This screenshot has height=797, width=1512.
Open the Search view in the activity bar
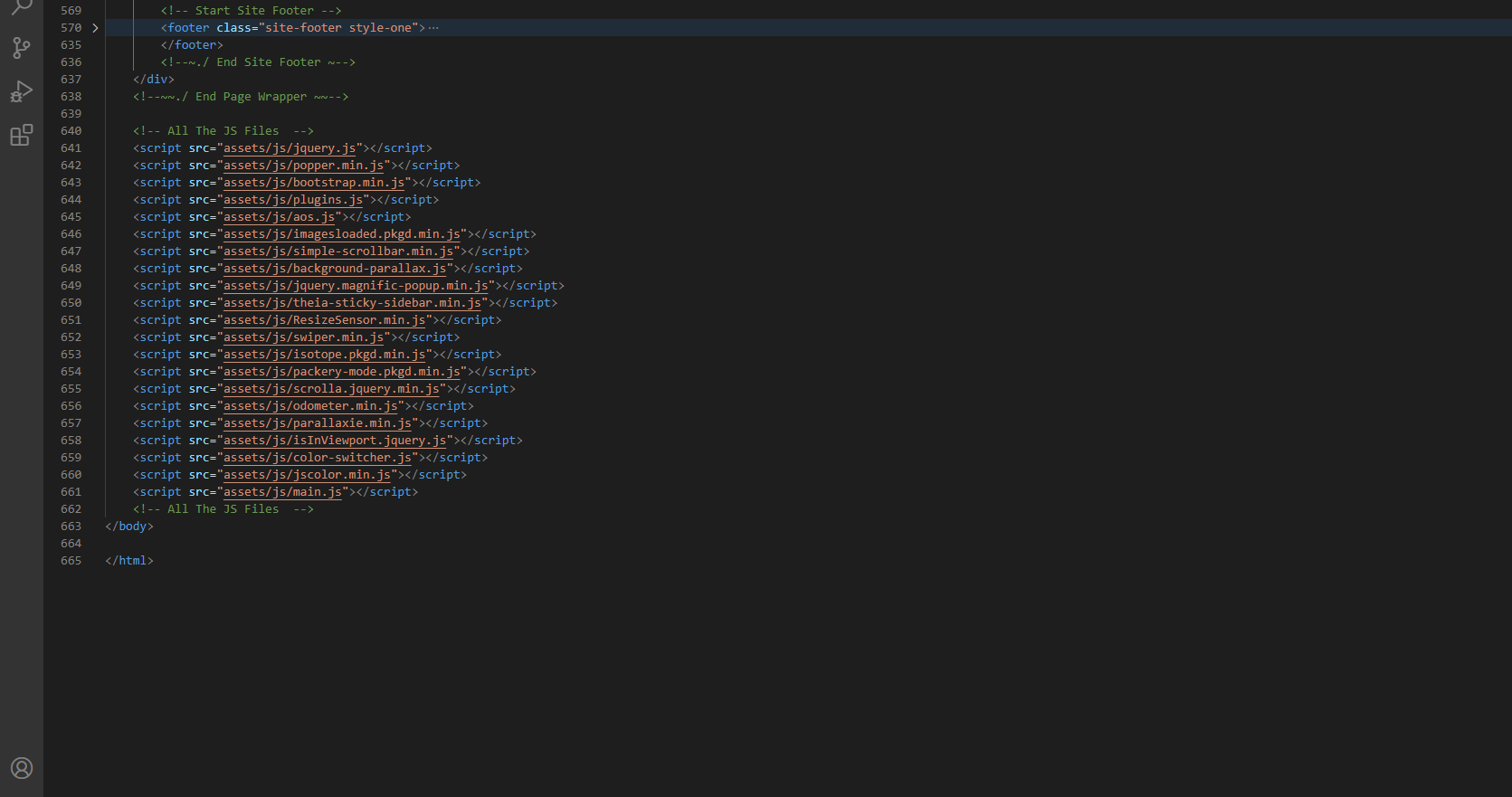22,7
